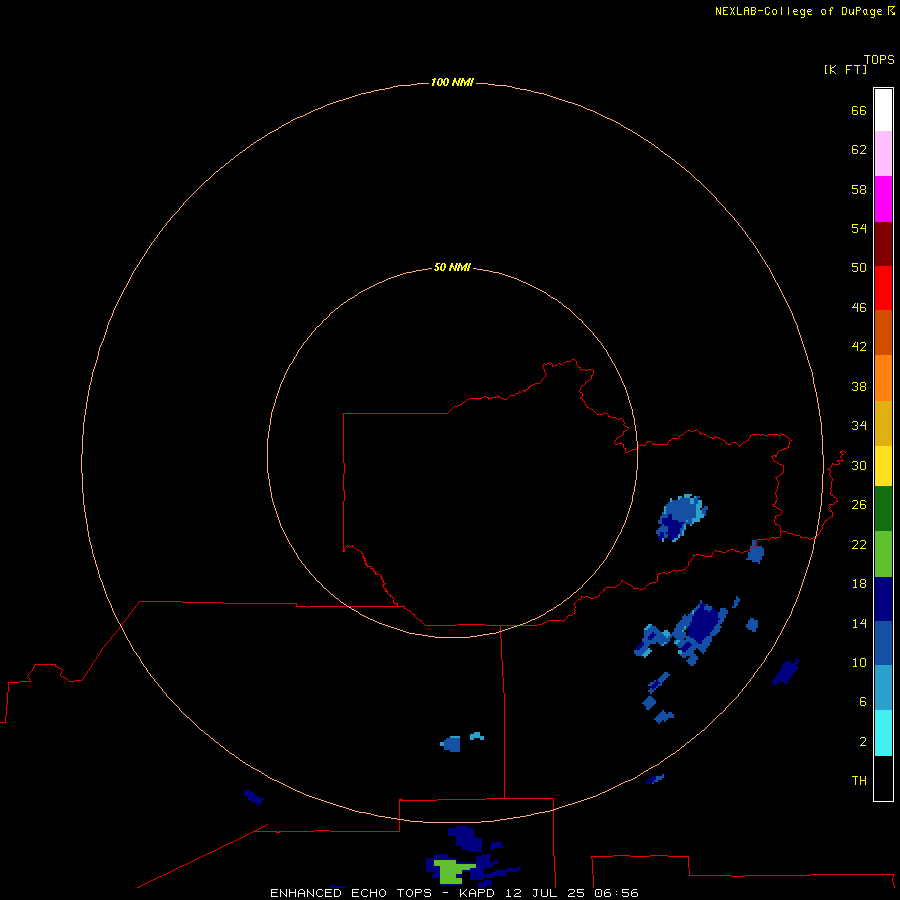The width and height of the screenshot is (900, 900).
Task: Select the dark green legend swatch
Action: (883, 509)
